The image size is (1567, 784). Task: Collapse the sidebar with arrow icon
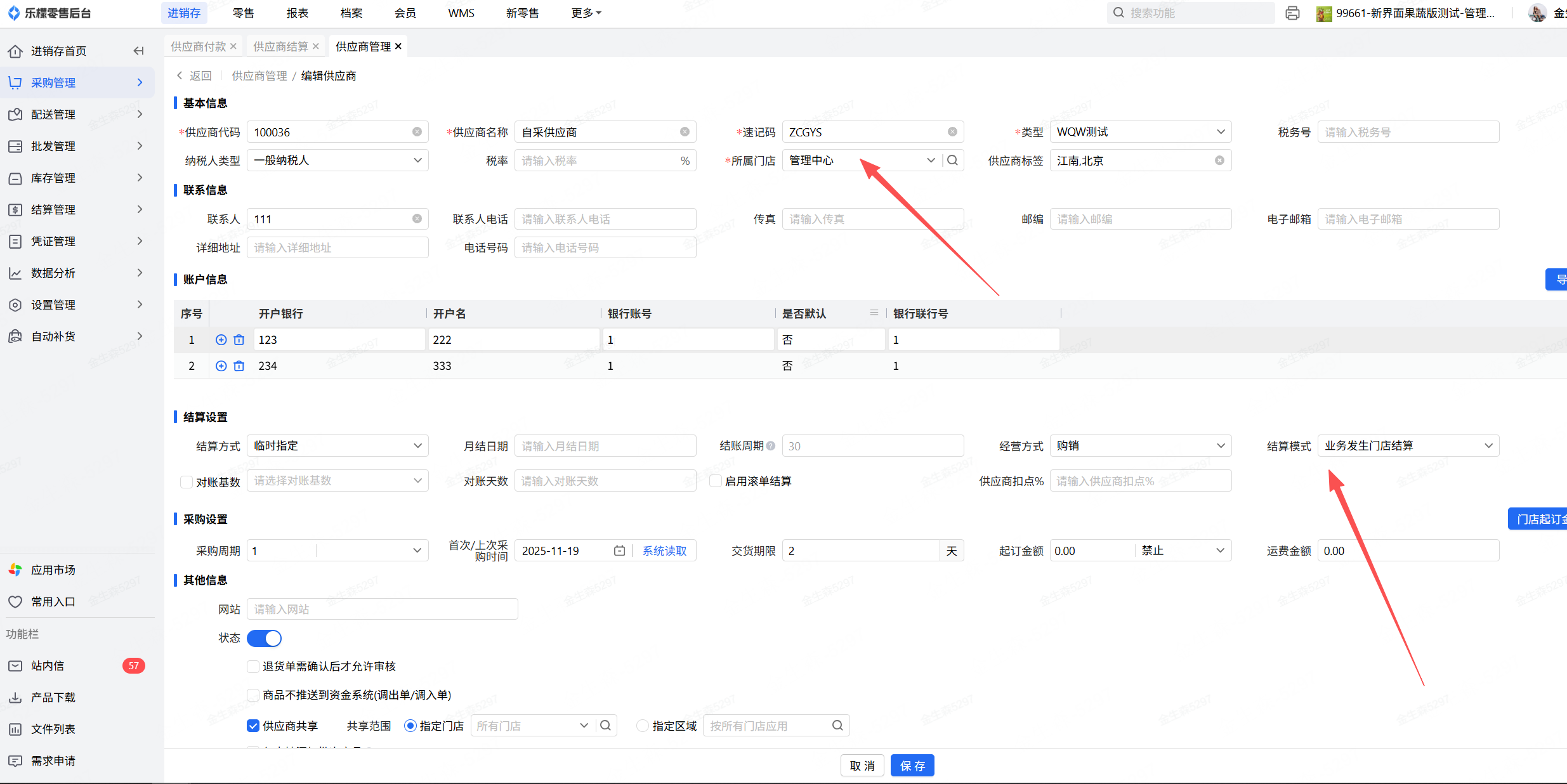[x=138, y=51]
